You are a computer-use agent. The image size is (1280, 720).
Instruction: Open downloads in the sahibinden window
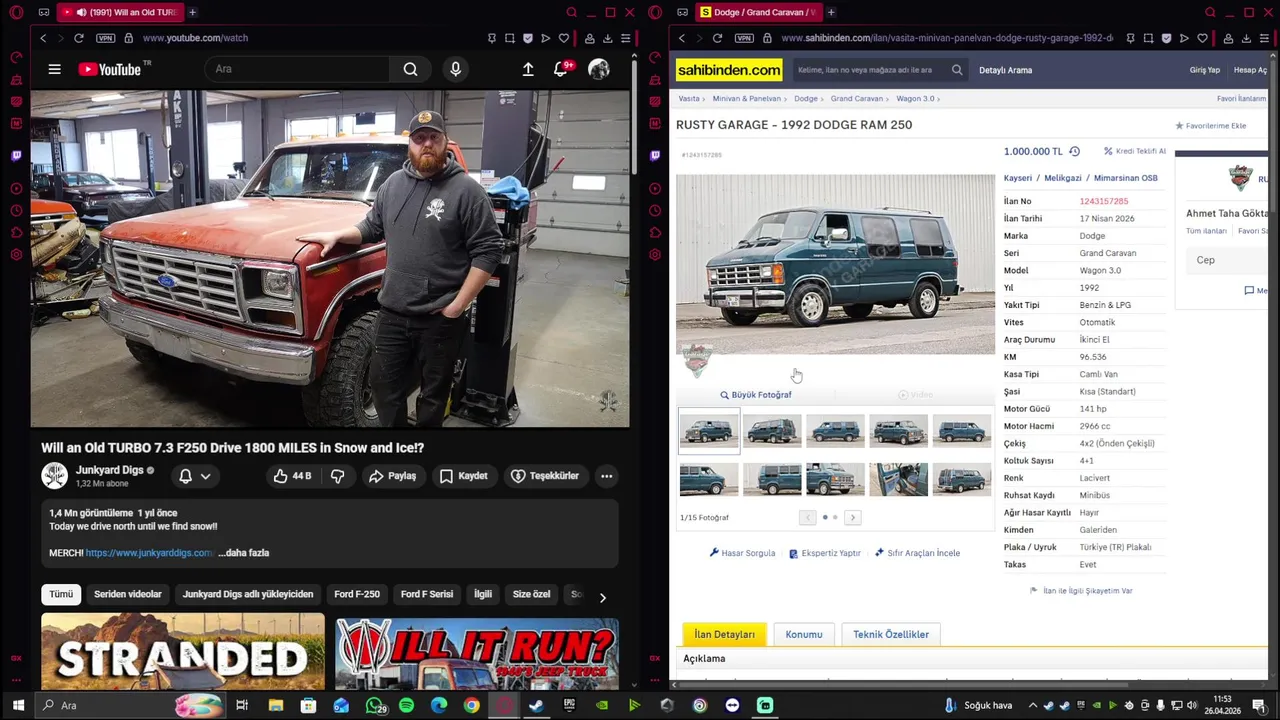point(1246,38)
